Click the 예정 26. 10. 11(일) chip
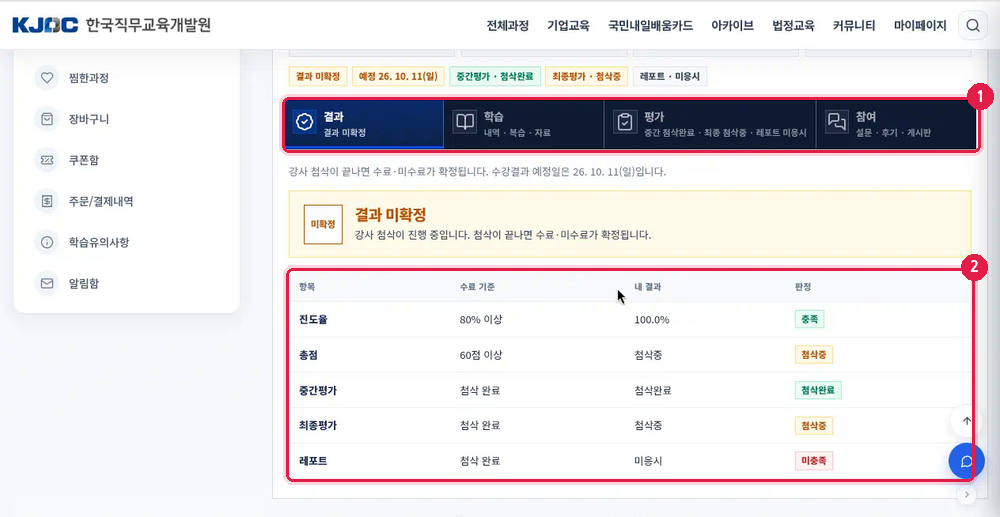This screenshot has height=517, width=1000. pyautogui.click(x=398, y=76)
